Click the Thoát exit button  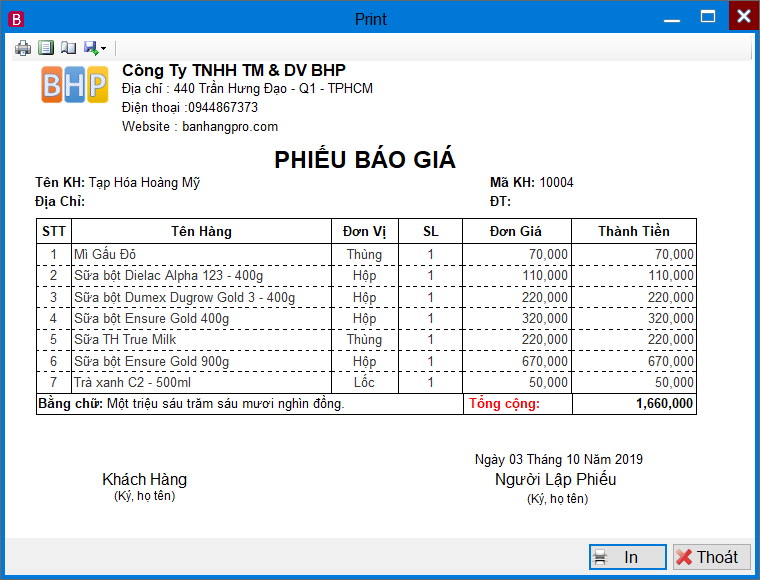click(x=712, y=557)
